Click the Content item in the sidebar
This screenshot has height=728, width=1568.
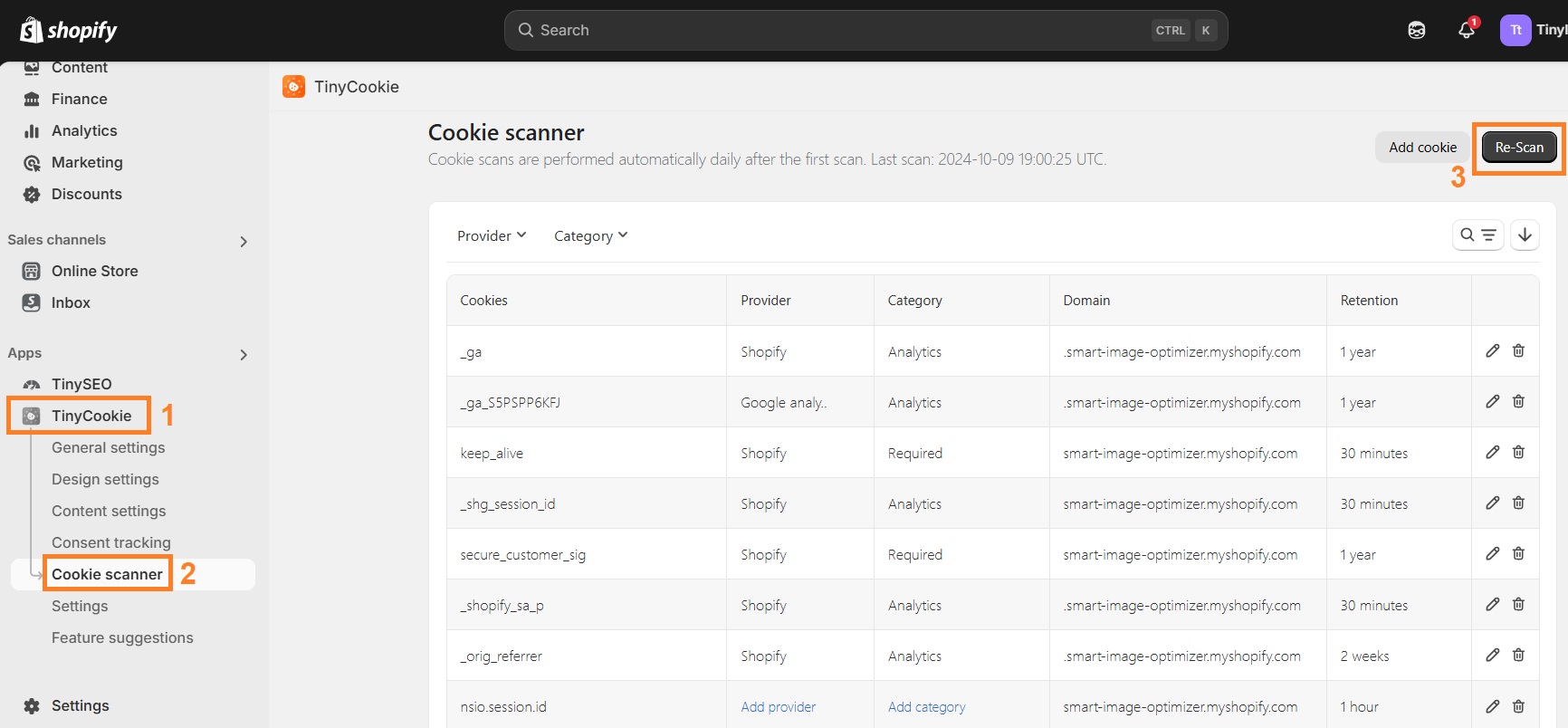click(79, 69)
